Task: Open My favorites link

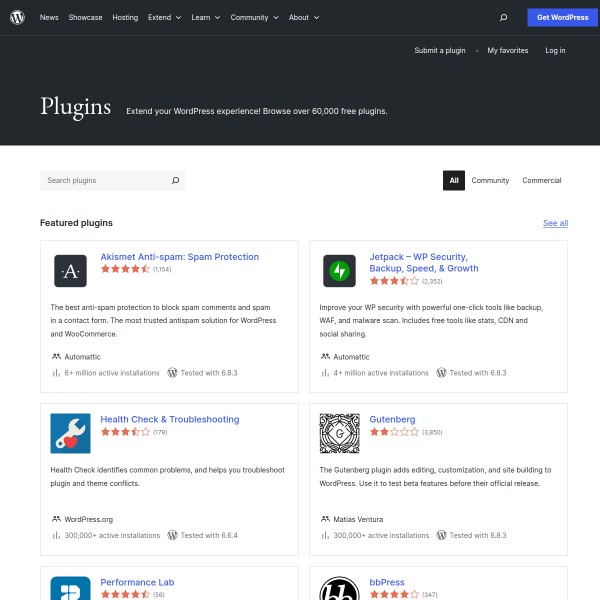Action: 507,51
